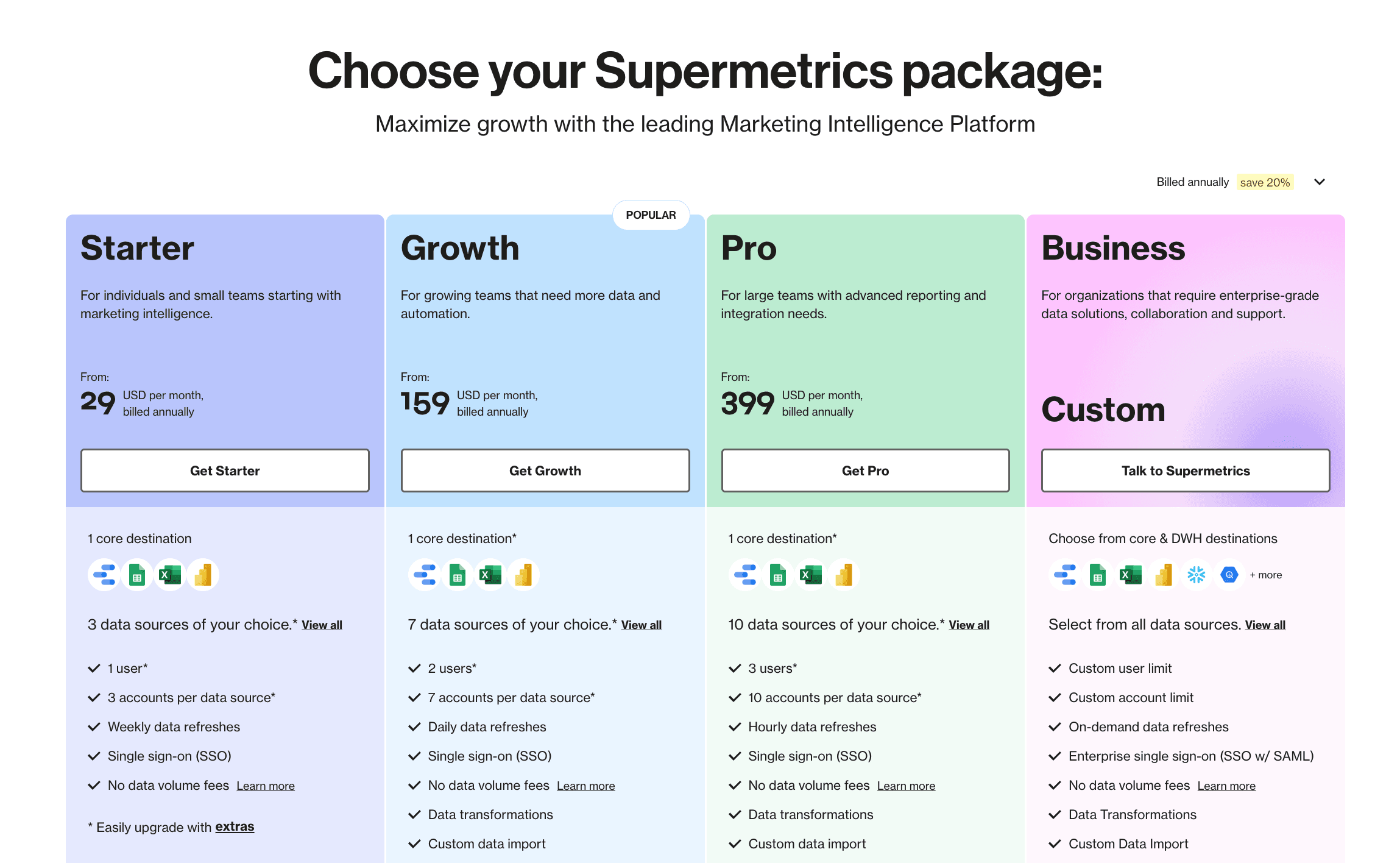This screenshot has width=1400, height=863.
Task: Click Learn more link in Pro plan
Action: [906, 786]
